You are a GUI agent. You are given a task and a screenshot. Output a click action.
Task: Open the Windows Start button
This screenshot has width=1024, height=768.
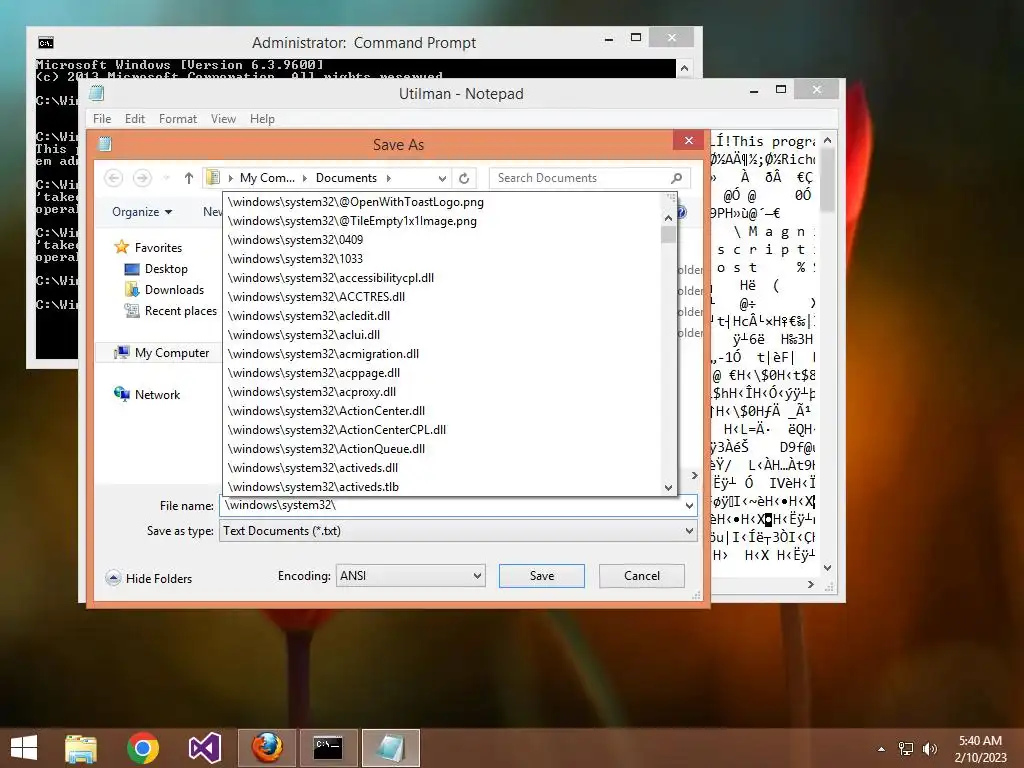coord(24,747)
